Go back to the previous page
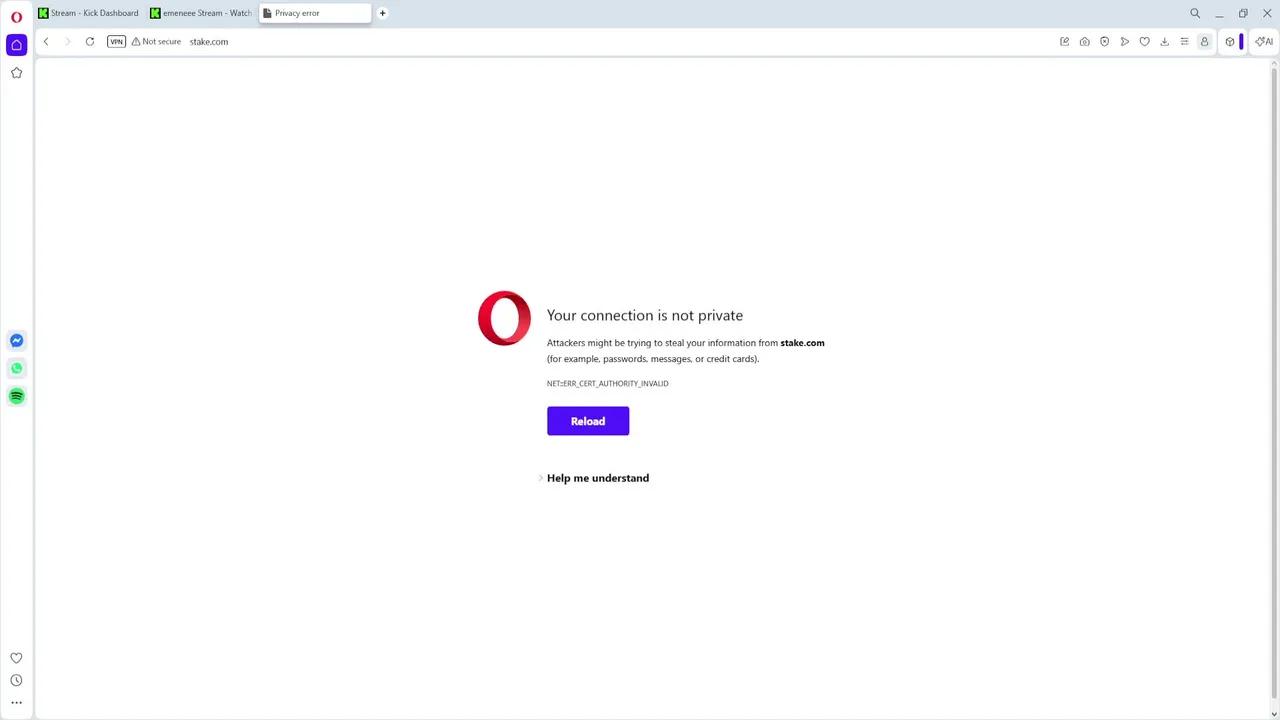Screen dimensions: 1280x720 [x=46, y=42]
